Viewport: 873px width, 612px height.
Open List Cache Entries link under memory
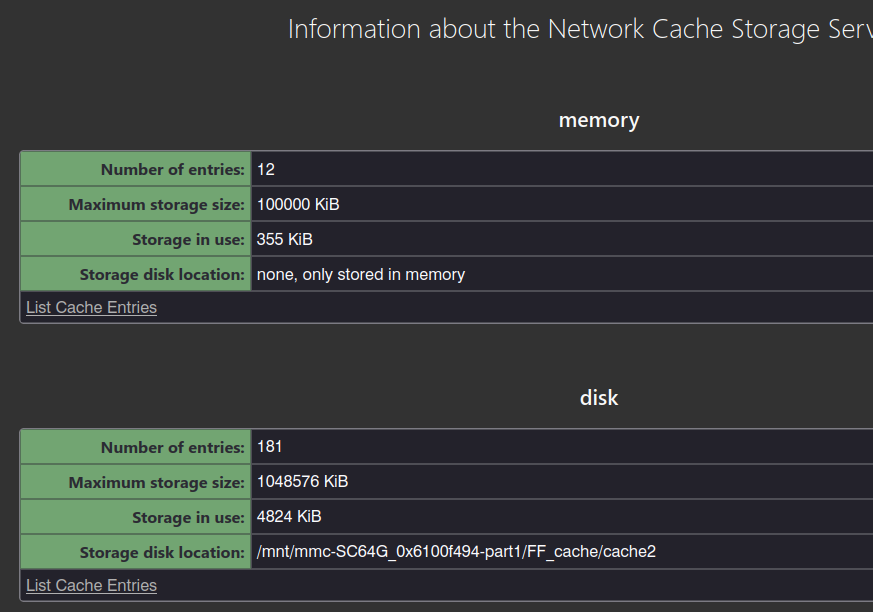[91, 307]
